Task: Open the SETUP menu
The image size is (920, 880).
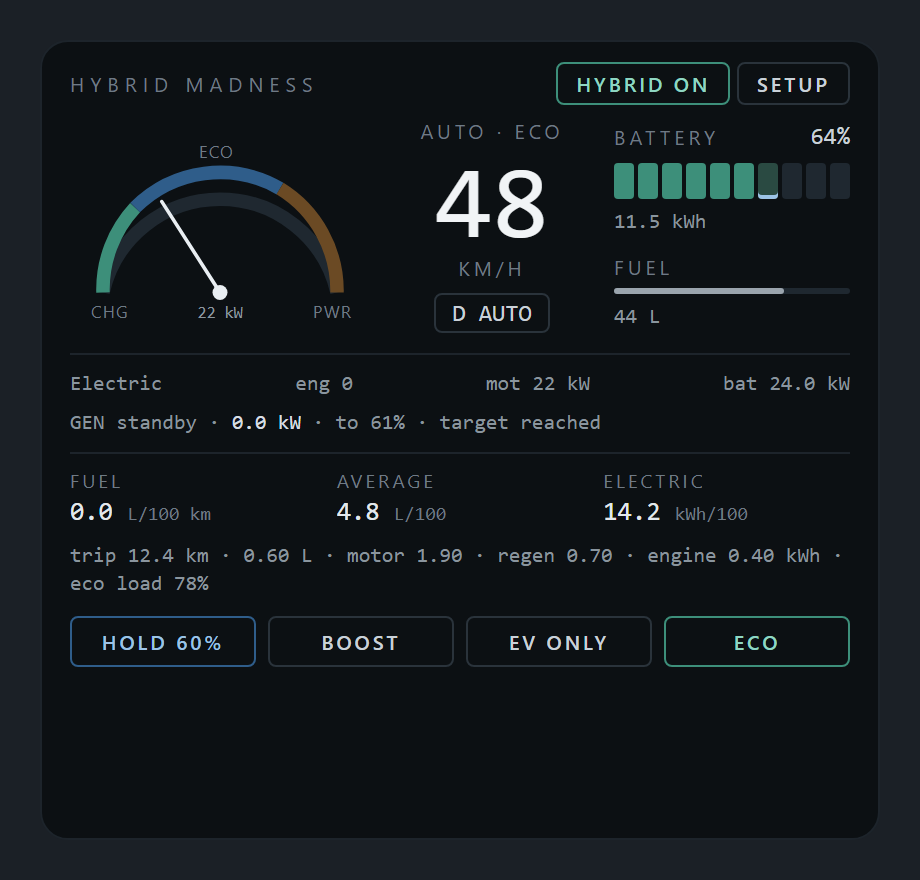Action: (793, 84)
